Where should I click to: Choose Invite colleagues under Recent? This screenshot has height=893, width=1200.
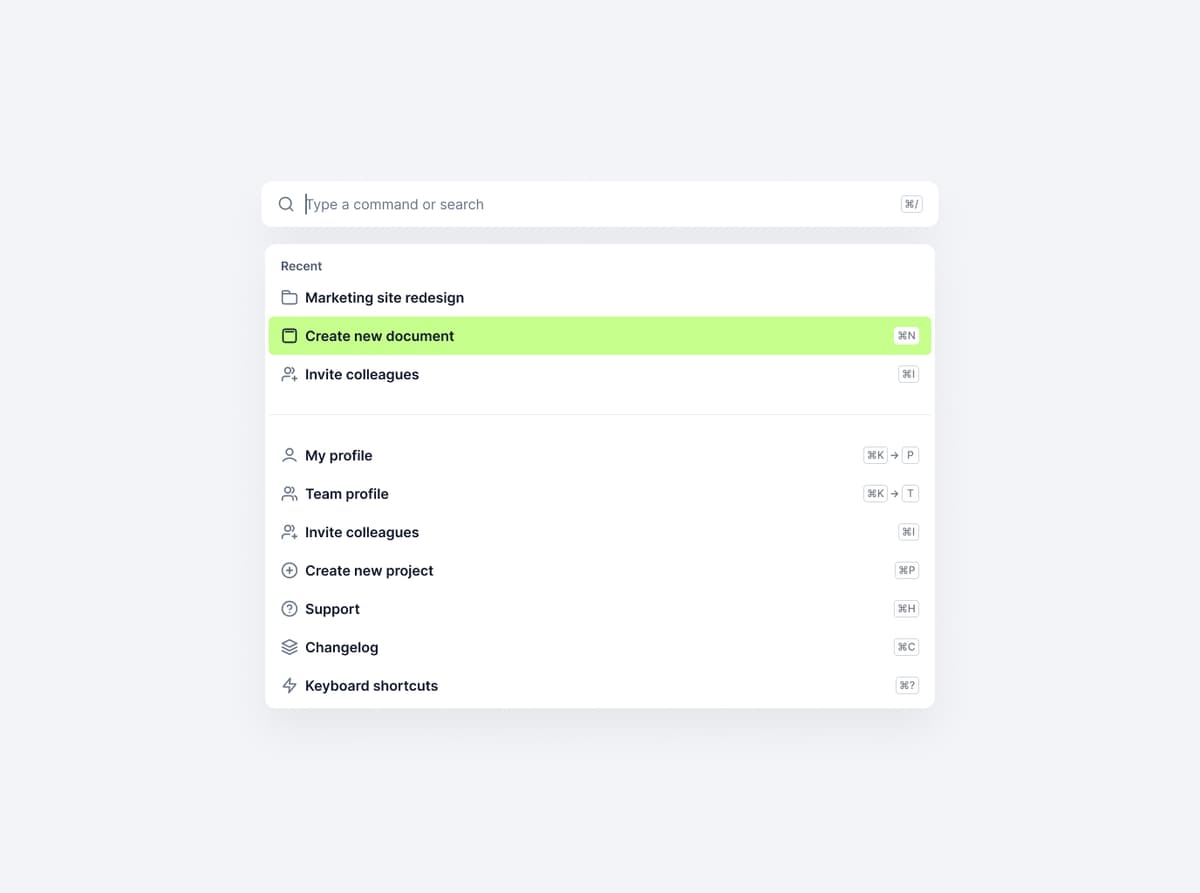[600, 374]
